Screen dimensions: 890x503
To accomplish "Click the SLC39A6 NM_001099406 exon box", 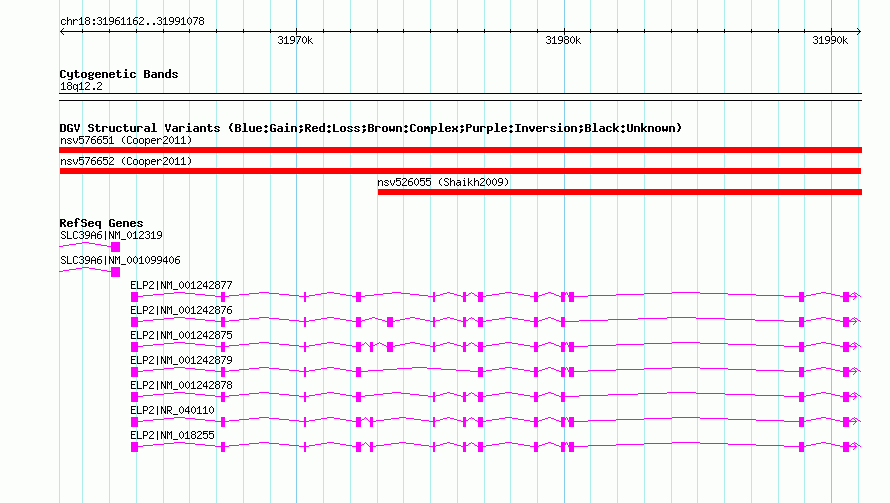I will [x=115, y=272].
